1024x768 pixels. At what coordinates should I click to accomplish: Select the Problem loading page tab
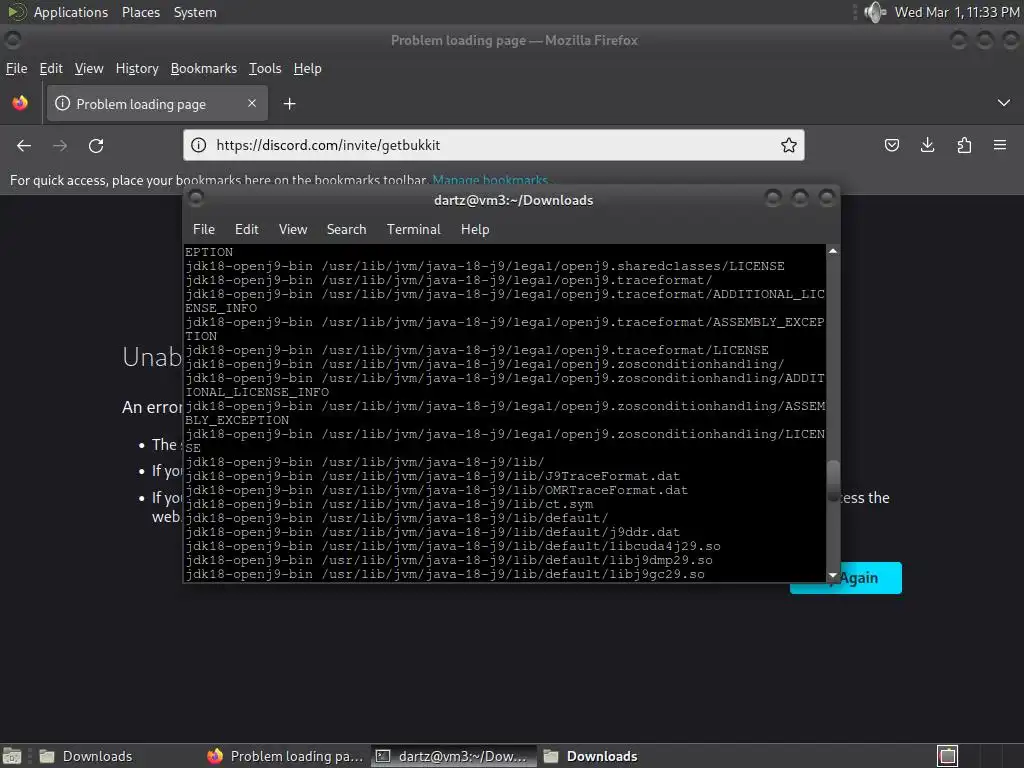click(157, 103)
